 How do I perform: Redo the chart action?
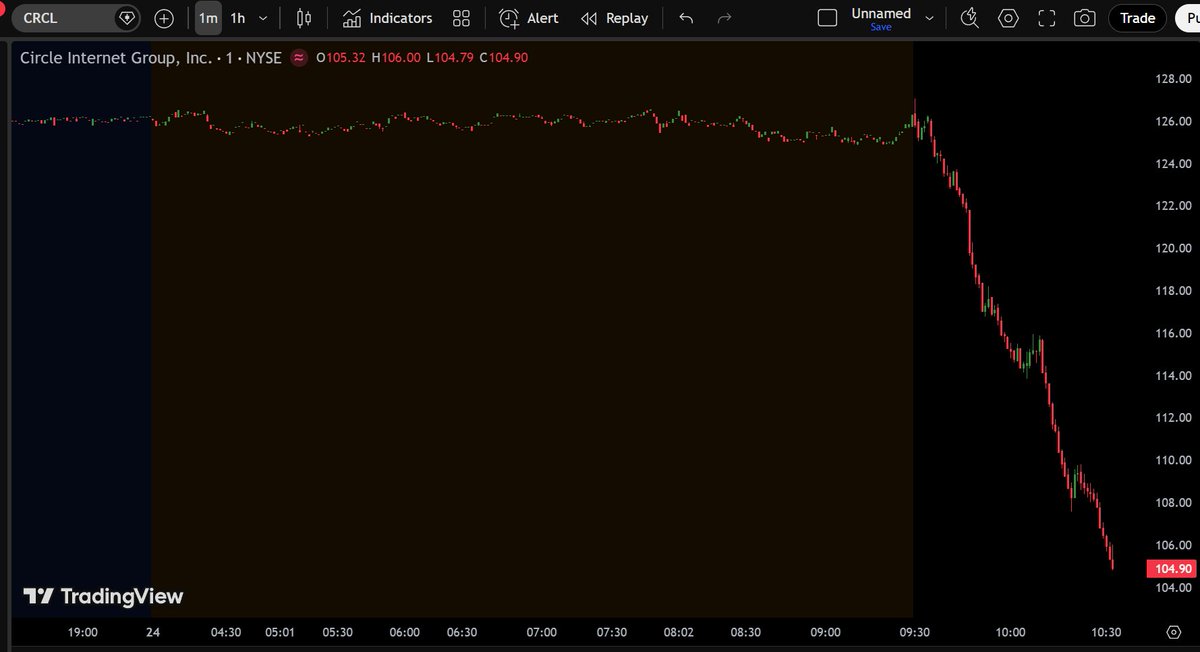click(x=725, y=18)
